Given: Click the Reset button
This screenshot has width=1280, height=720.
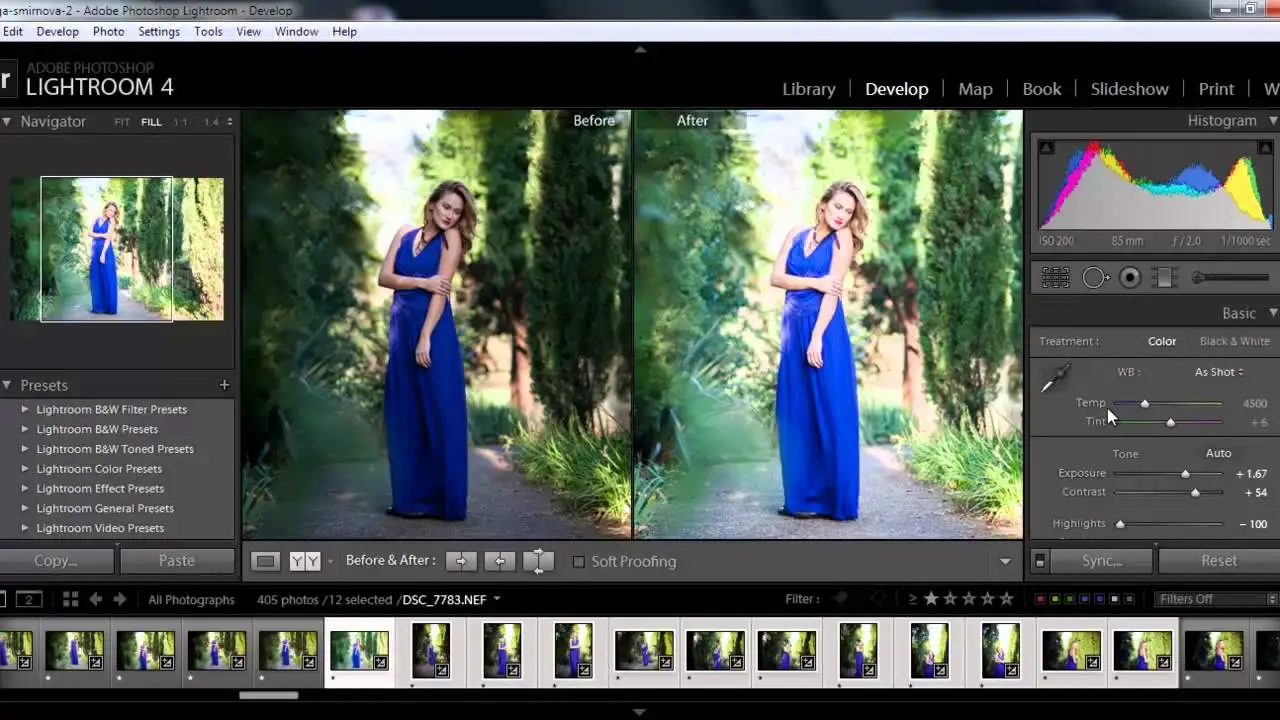Looking at the screenshot, I should pyautogui.click(x=1219, y=561).
